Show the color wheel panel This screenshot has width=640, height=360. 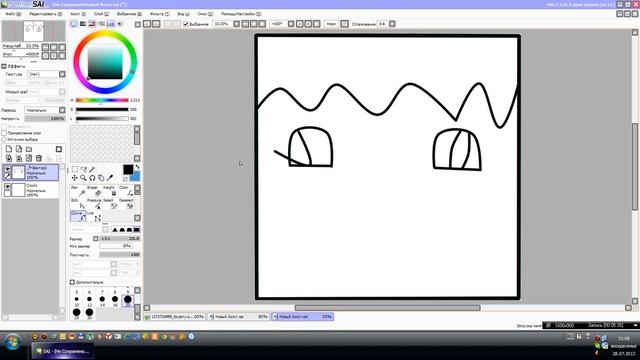tap(74, 24)
